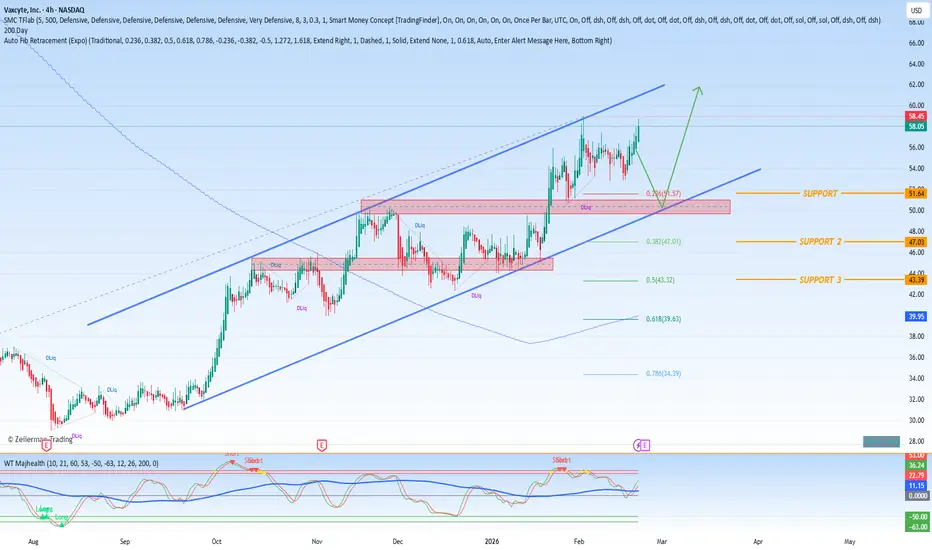
Task: Click the red 58.45 price tag
Action: pos(916,116)
